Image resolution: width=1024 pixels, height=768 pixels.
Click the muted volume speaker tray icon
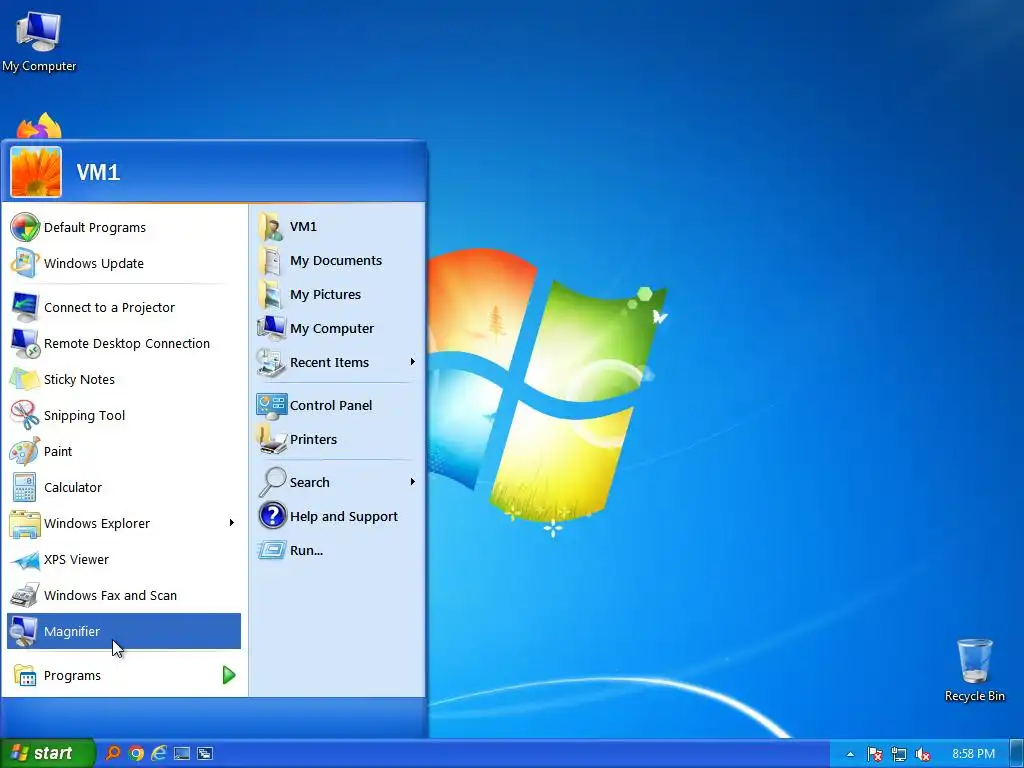point(923,754)
